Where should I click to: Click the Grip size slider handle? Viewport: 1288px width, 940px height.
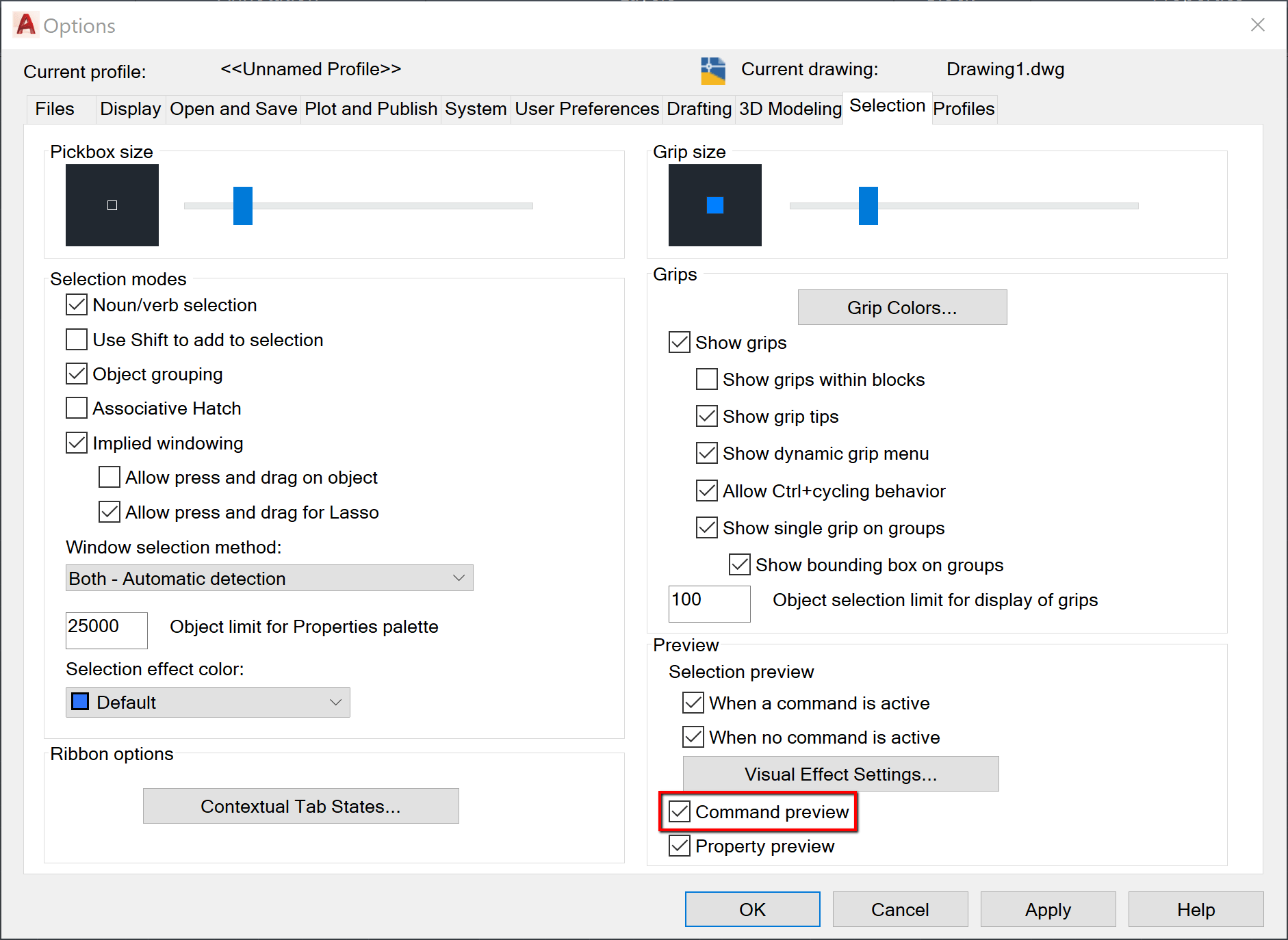pos(867,205)
